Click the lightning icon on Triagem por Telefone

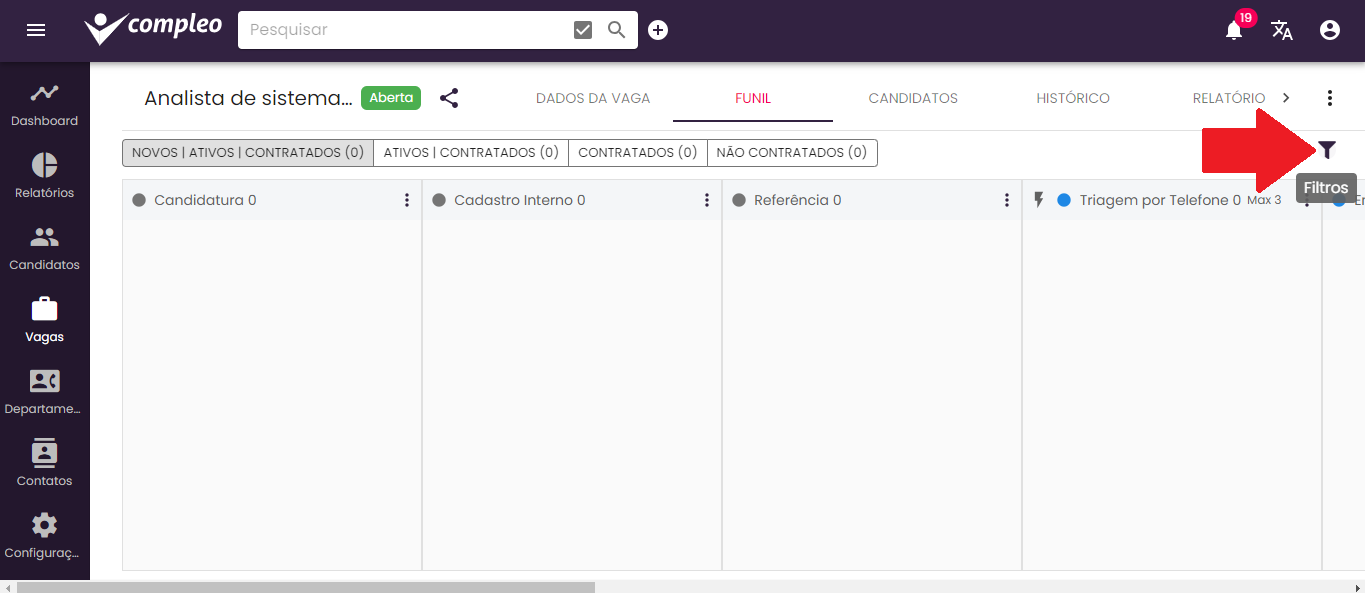[x=1038, y=199]
